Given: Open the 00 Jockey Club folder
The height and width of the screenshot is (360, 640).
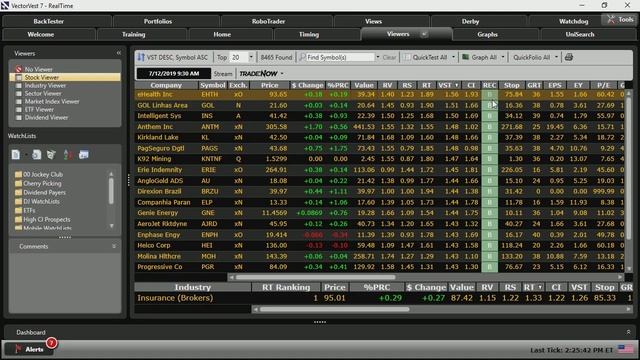Looking at the screenshot, I should point(39,174).
